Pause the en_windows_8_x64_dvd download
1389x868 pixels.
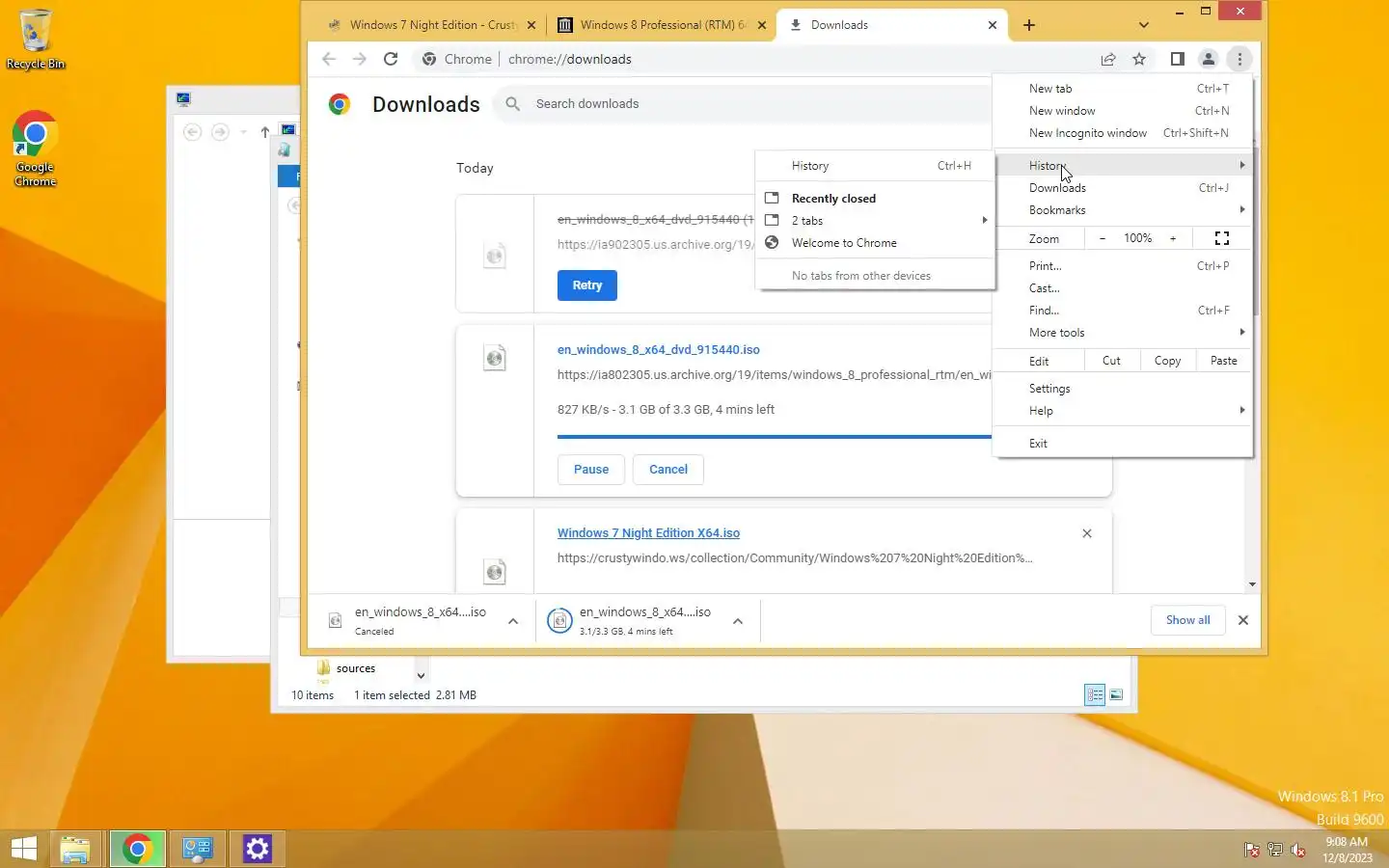pyautogui.click(x=591, y=470)
